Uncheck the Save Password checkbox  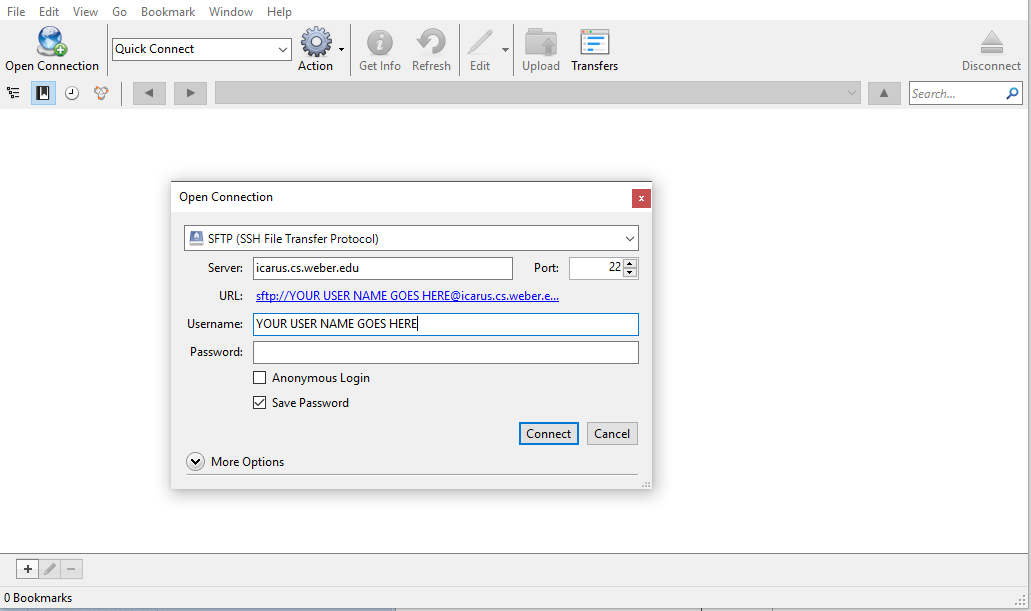pos(260,403)
